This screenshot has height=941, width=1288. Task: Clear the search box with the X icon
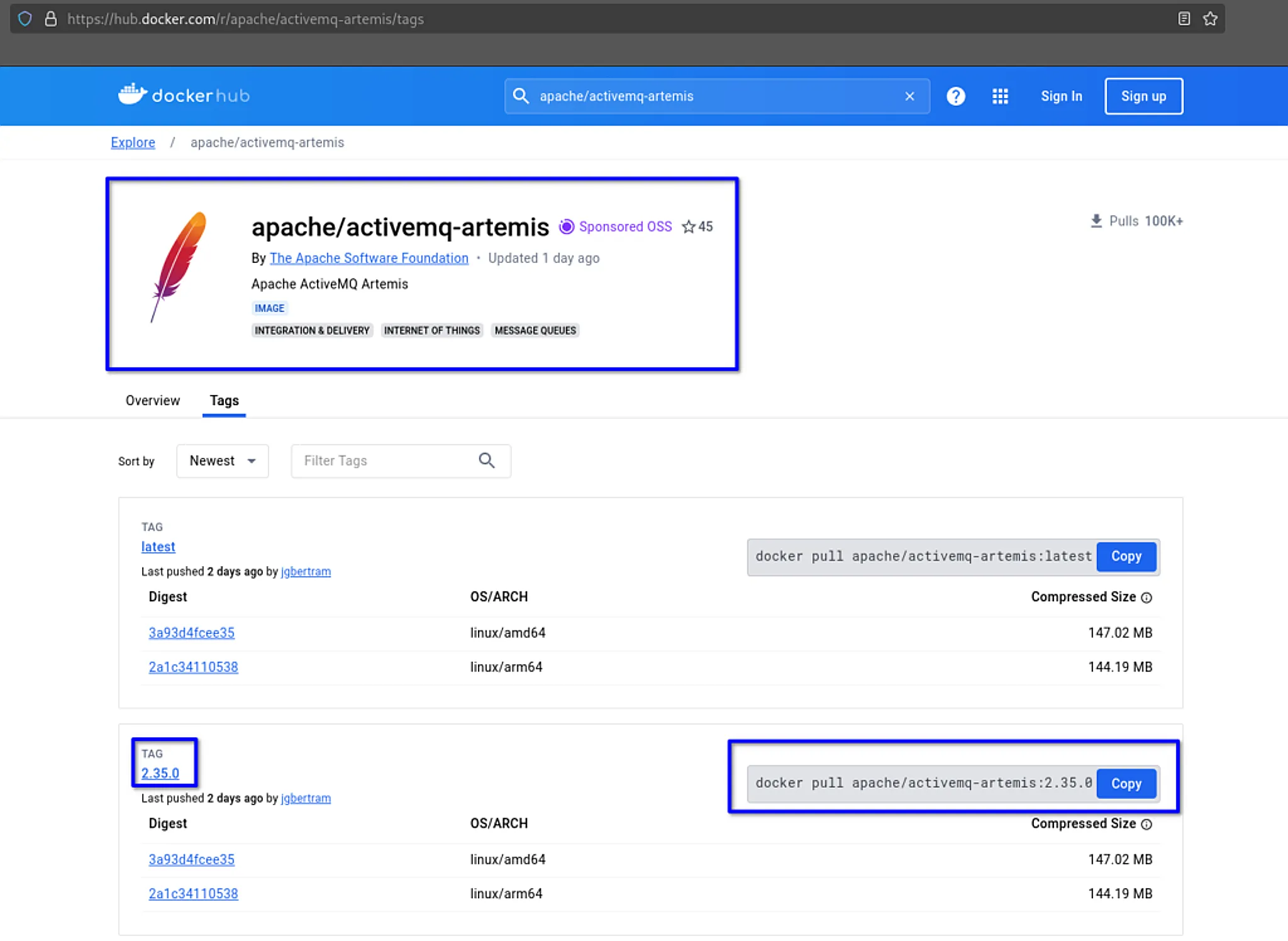click(x=909, y=96)
